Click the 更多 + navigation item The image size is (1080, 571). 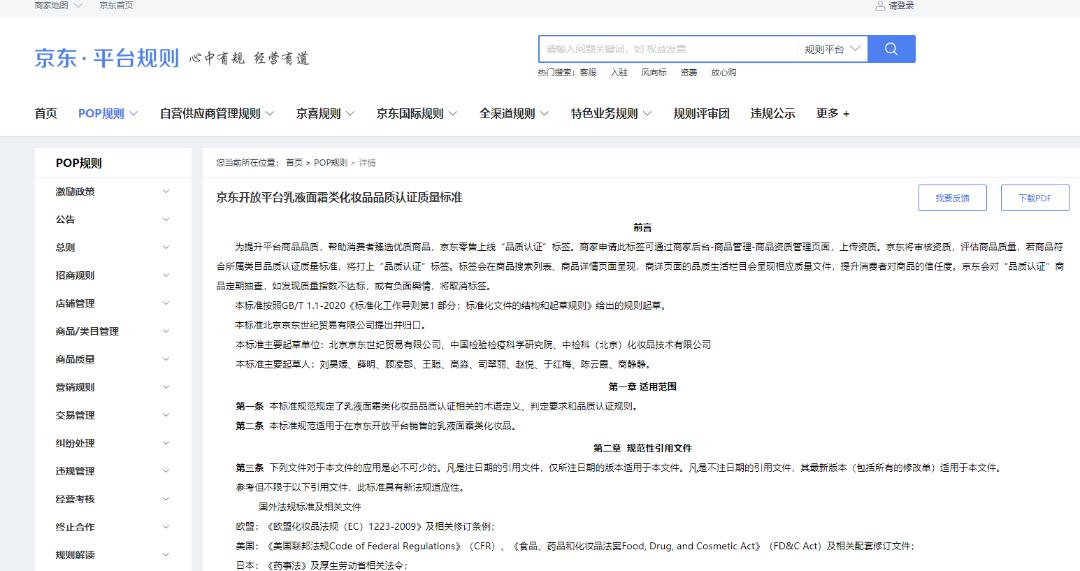(x=832, y=114)
